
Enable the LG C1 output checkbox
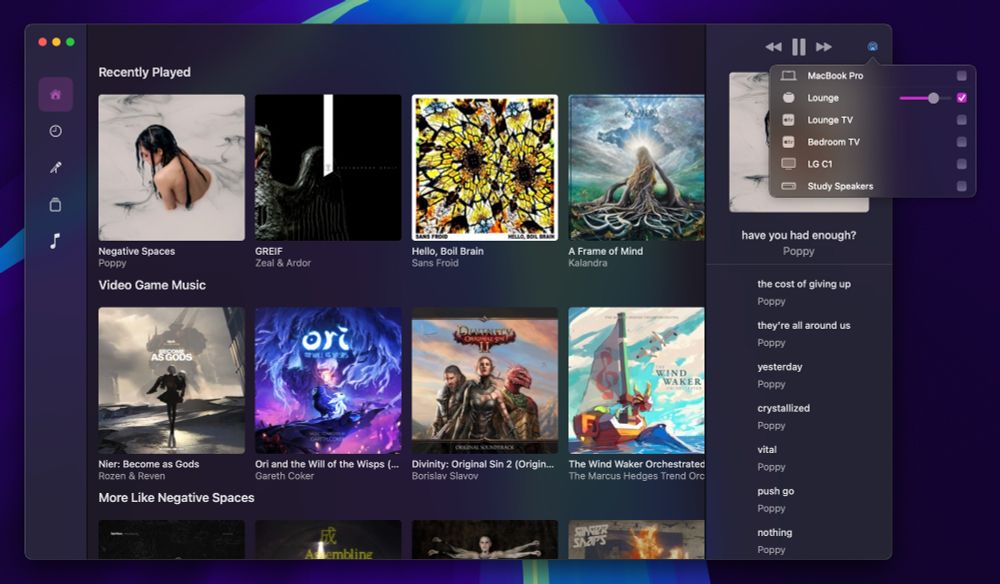click(x=962, y=164)
